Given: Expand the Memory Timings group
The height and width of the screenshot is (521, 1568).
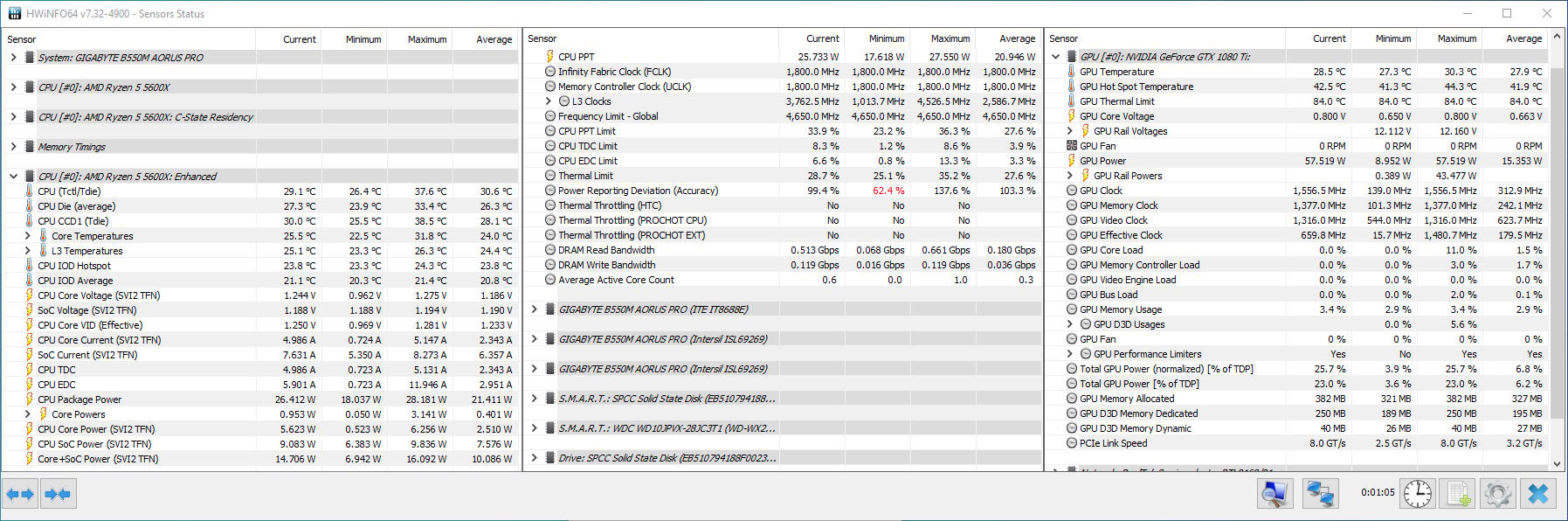Looking at the screenshot, I should [x=13, y=147].
